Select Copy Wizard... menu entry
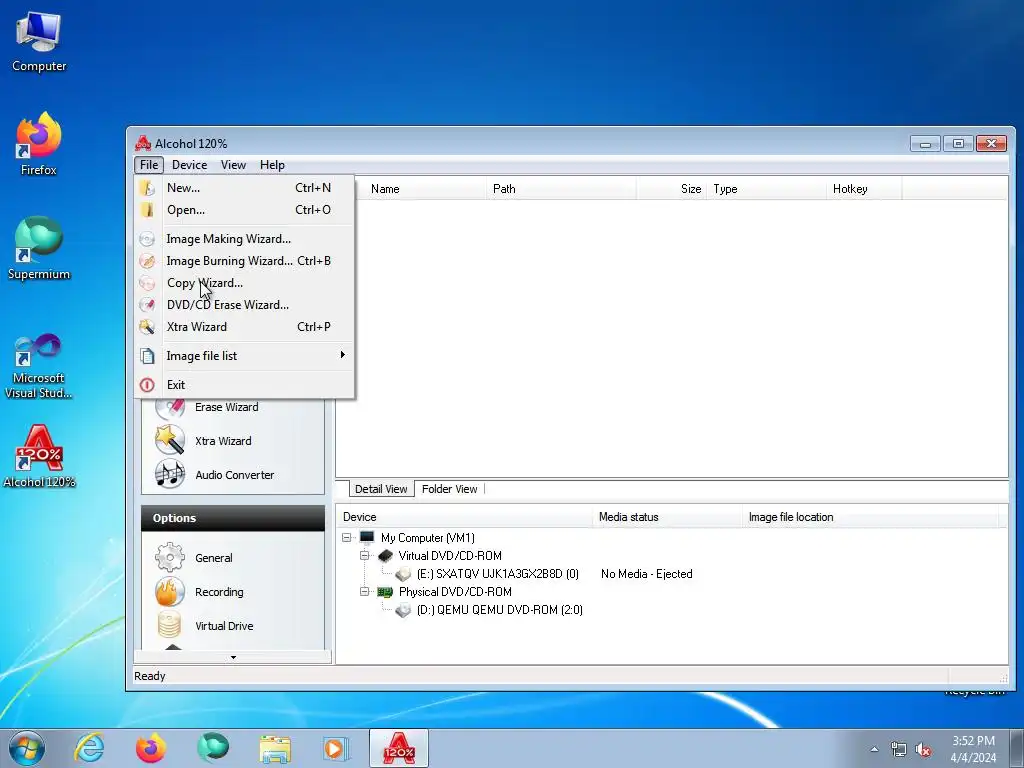Viewport: 1024px width, 768px height. point(245,283)
